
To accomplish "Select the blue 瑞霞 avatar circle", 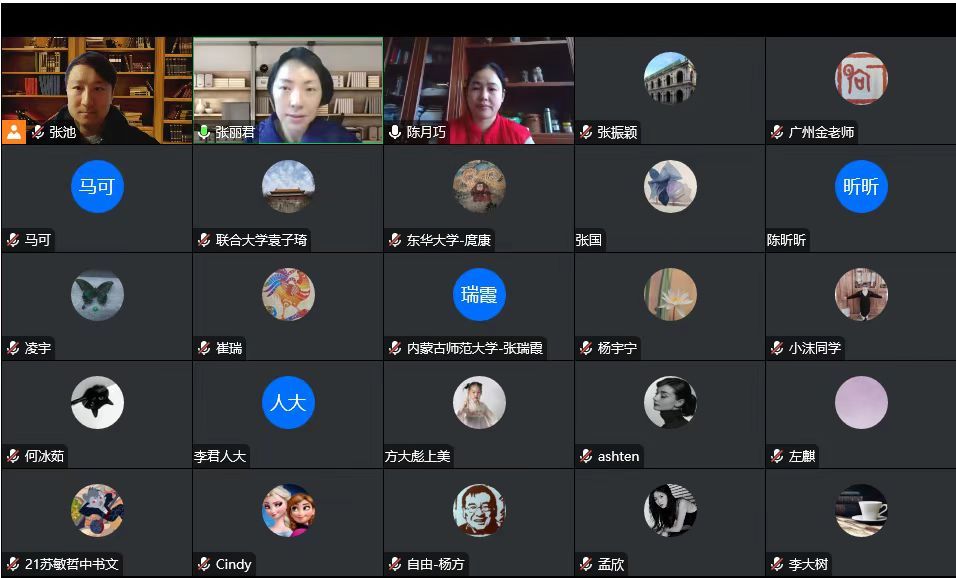I will [479, 294].
